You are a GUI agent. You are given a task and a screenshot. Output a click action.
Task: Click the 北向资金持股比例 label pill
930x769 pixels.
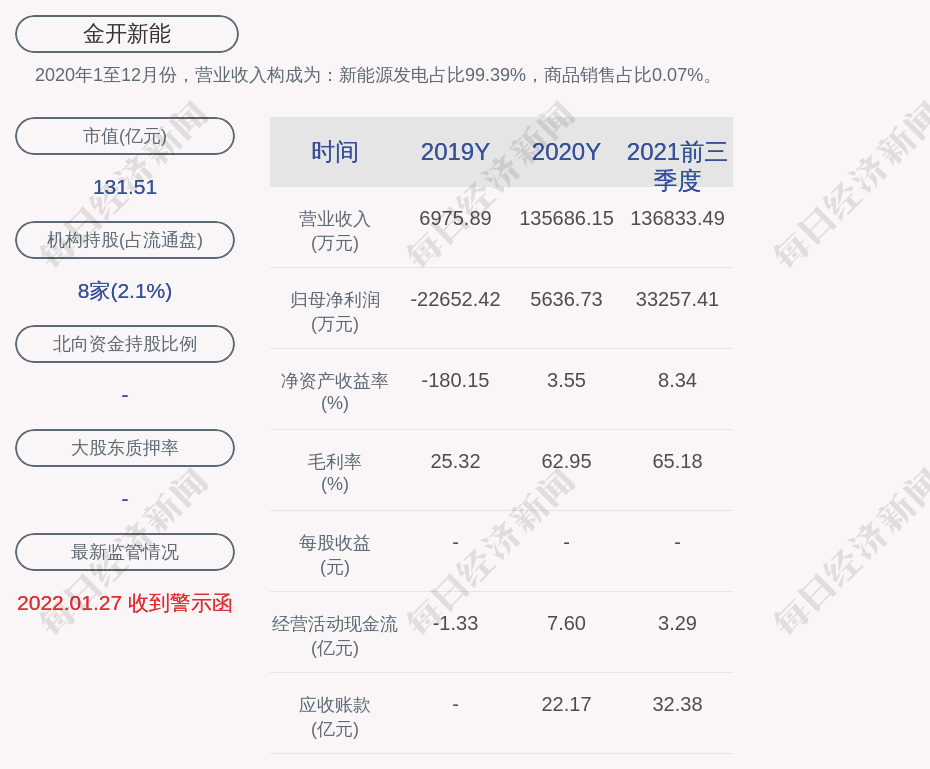(x=125, y=344)
